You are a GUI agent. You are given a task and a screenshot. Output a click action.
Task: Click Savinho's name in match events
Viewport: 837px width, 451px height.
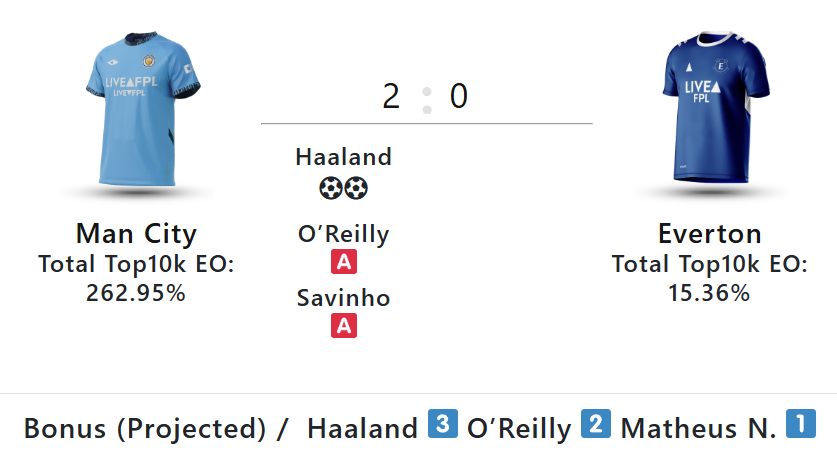[x=344, y=298]
